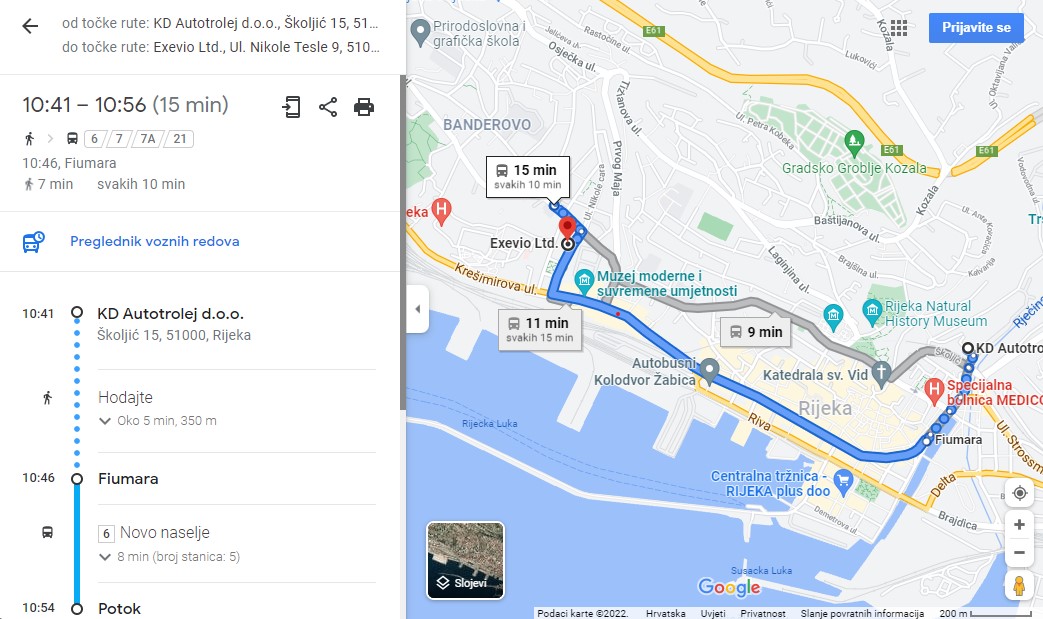Show my location on the map
The image size is (1043, 619).
click(1019, 493)
